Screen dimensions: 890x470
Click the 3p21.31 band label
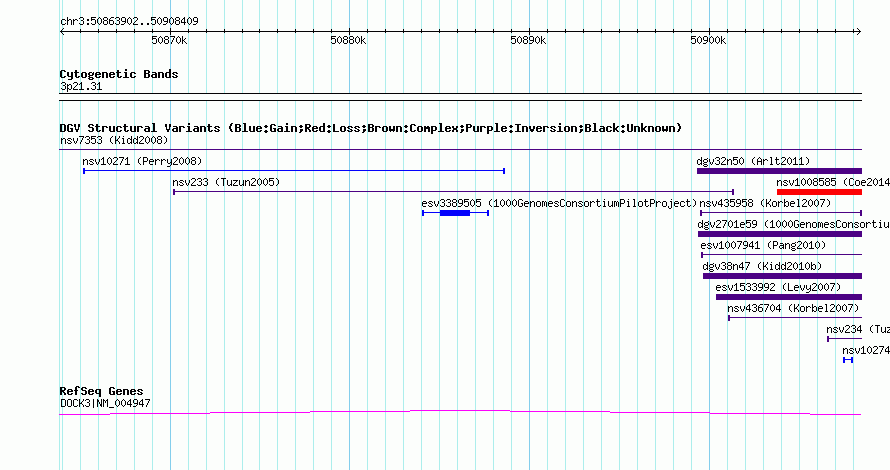point(81,87)
